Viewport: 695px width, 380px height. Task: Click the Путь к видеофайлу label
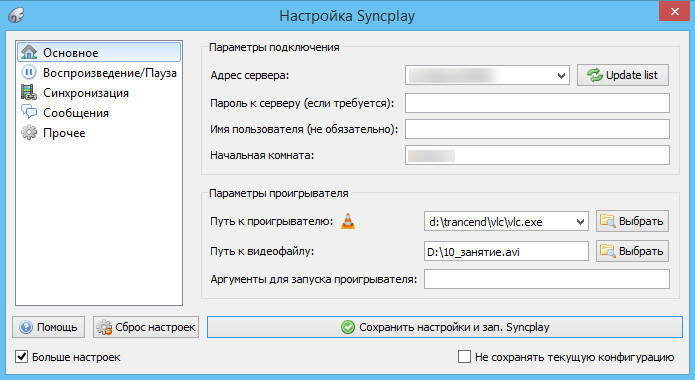pyautogui.click(x=262, y=251)
